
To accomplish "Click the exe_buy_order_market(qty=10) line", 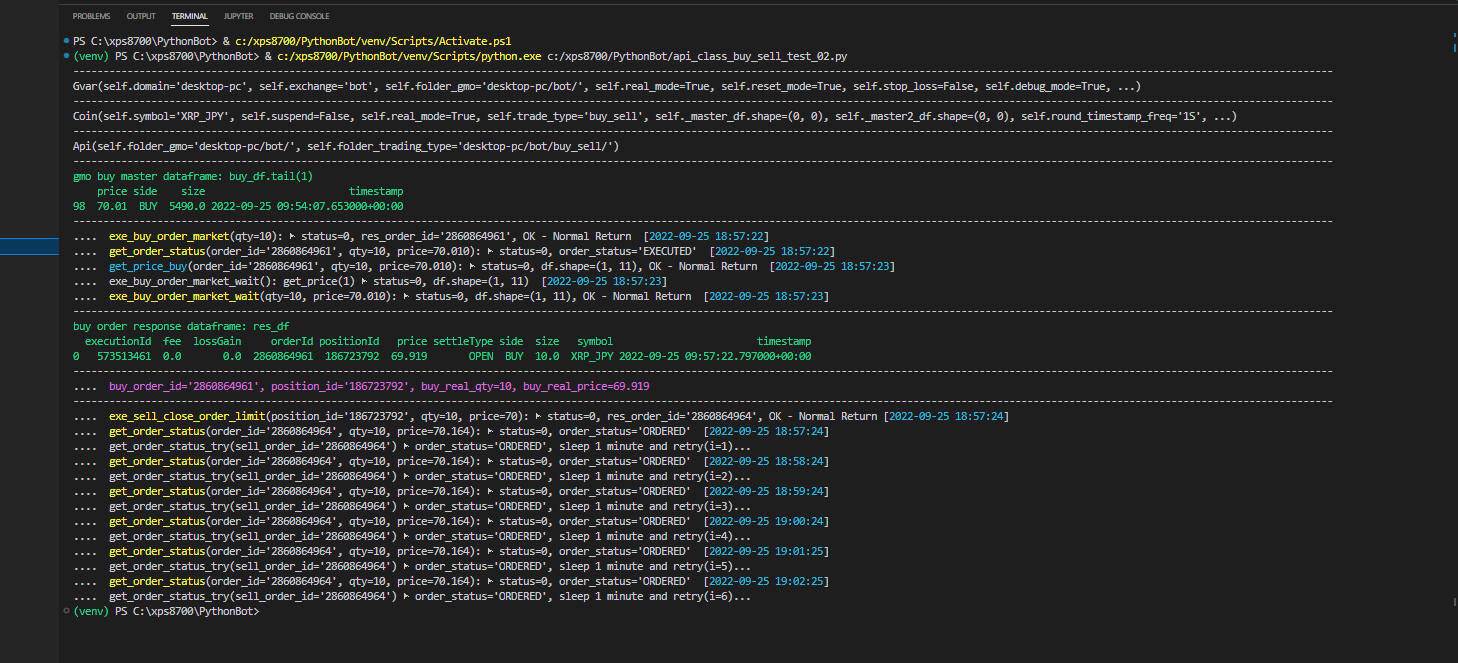I will [x=421, y=236].
